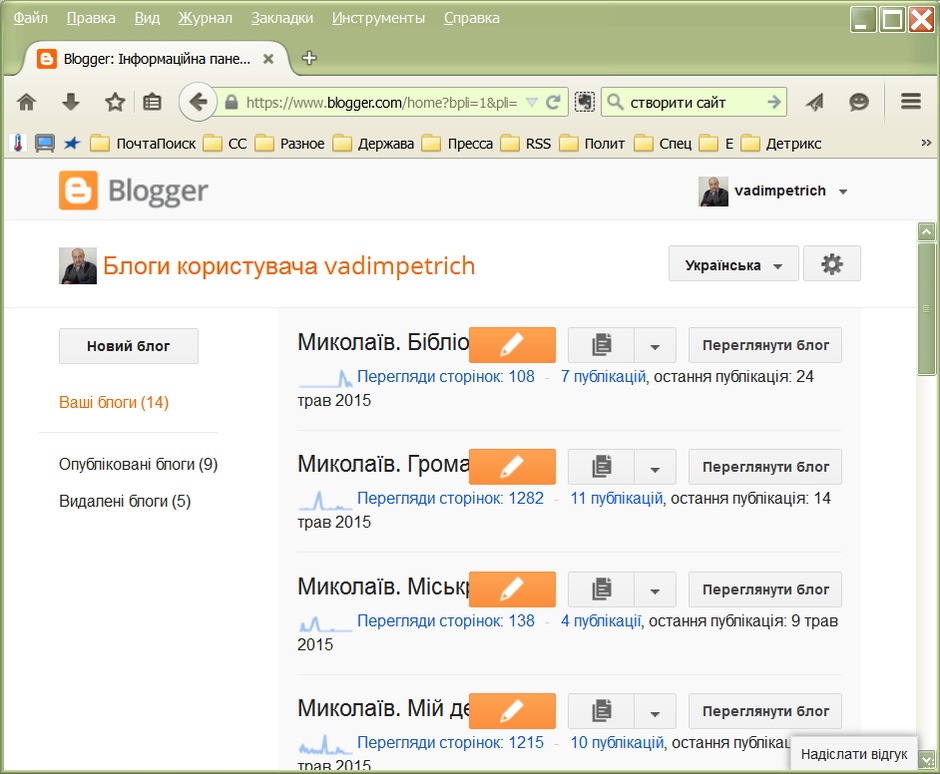Screen dimensions: 940x774
Task: Open the new tab plus button
Action: (x=309, y=58)
